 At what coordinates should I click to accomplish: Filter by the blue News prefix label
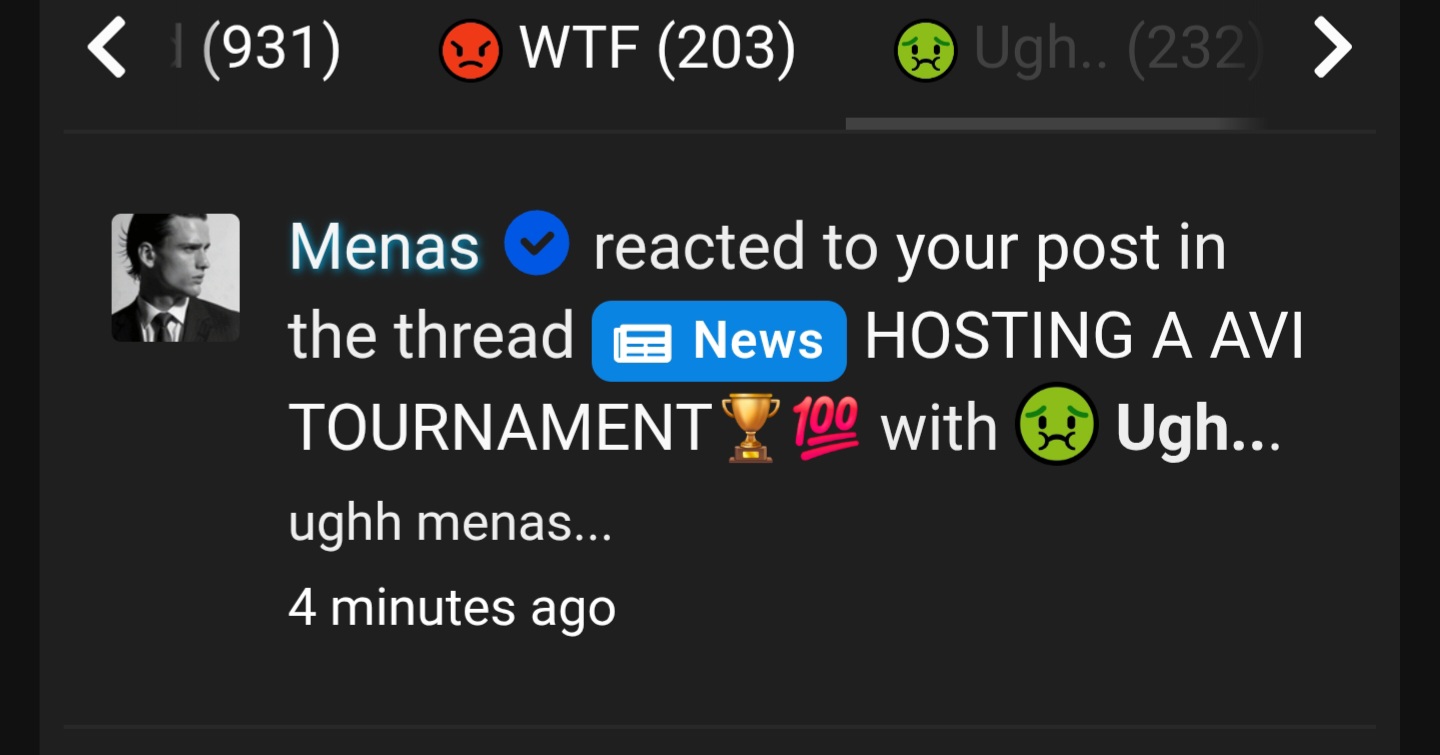[719, 341]
